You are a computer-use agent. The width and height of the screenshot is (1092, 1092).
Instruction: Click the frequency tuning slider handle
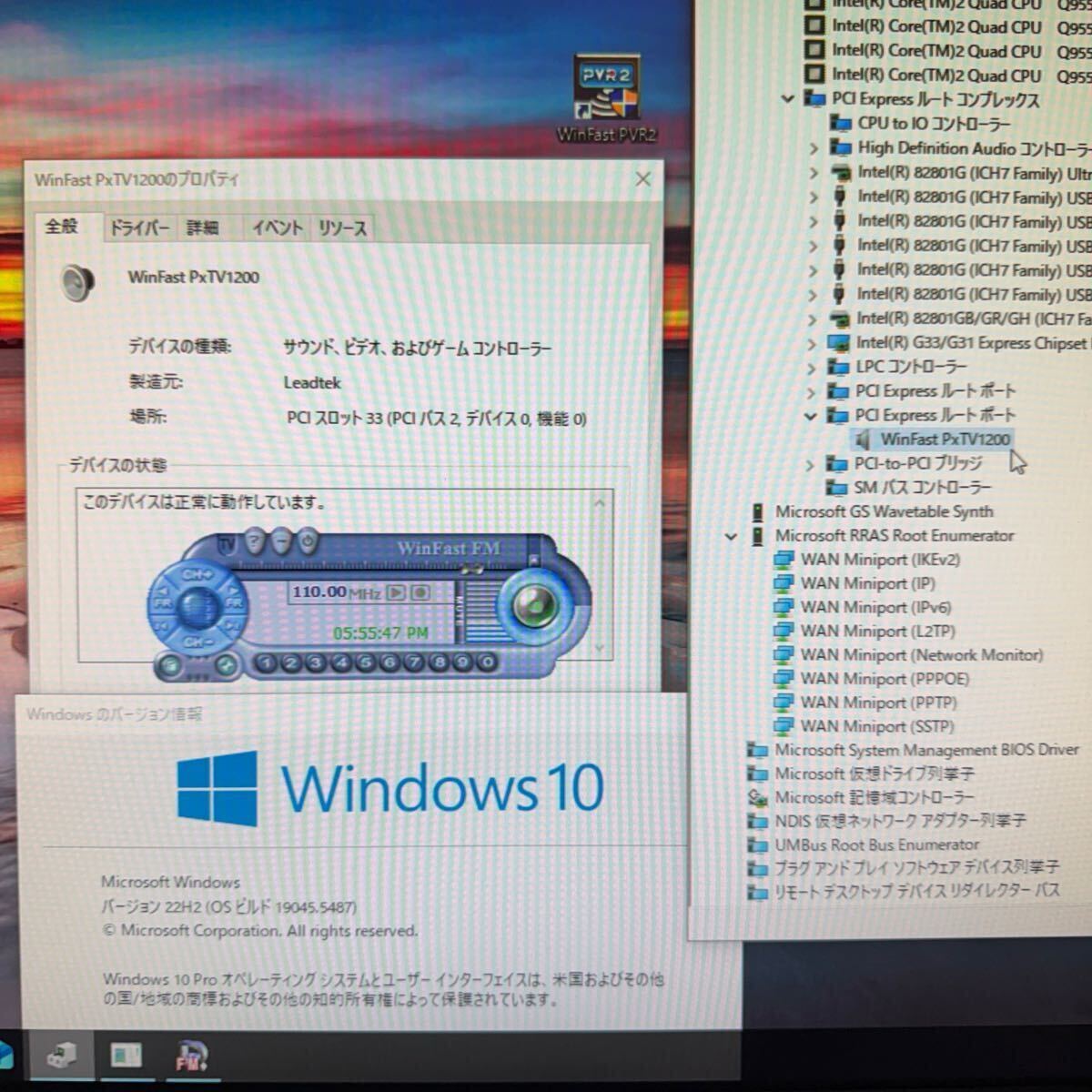[x=471, y=568]
